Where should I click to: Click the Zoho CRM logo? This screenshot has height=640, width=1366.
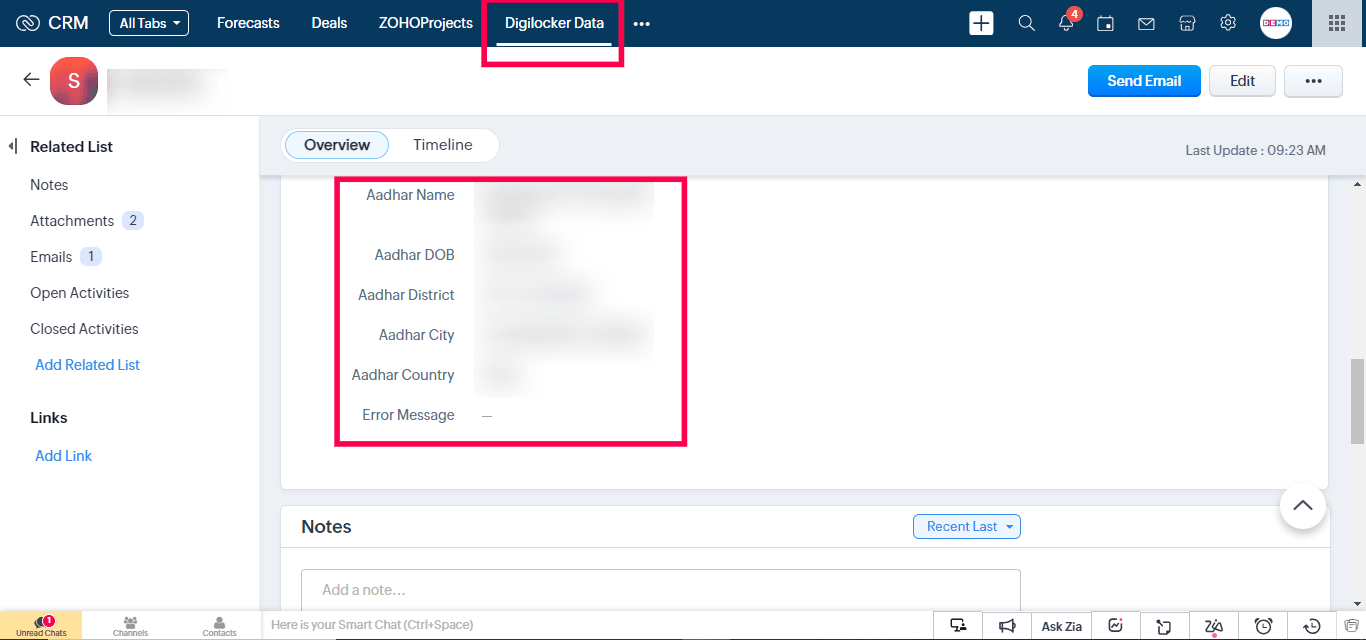(52, 23)
